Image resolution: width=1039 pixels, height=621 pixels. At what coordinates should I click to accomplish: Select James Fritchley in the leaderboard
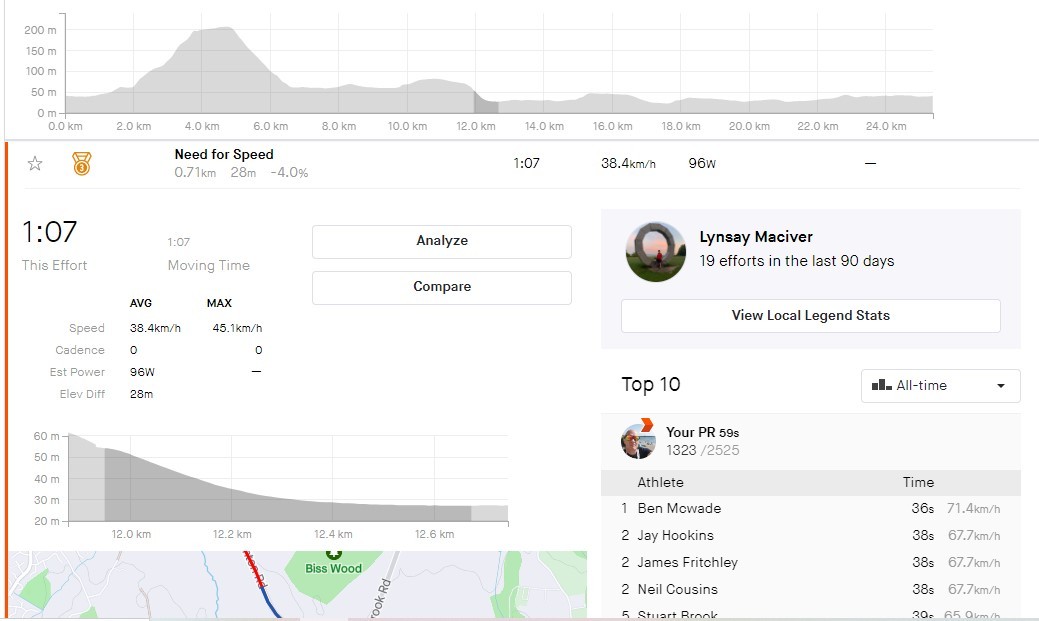[687, 562]
